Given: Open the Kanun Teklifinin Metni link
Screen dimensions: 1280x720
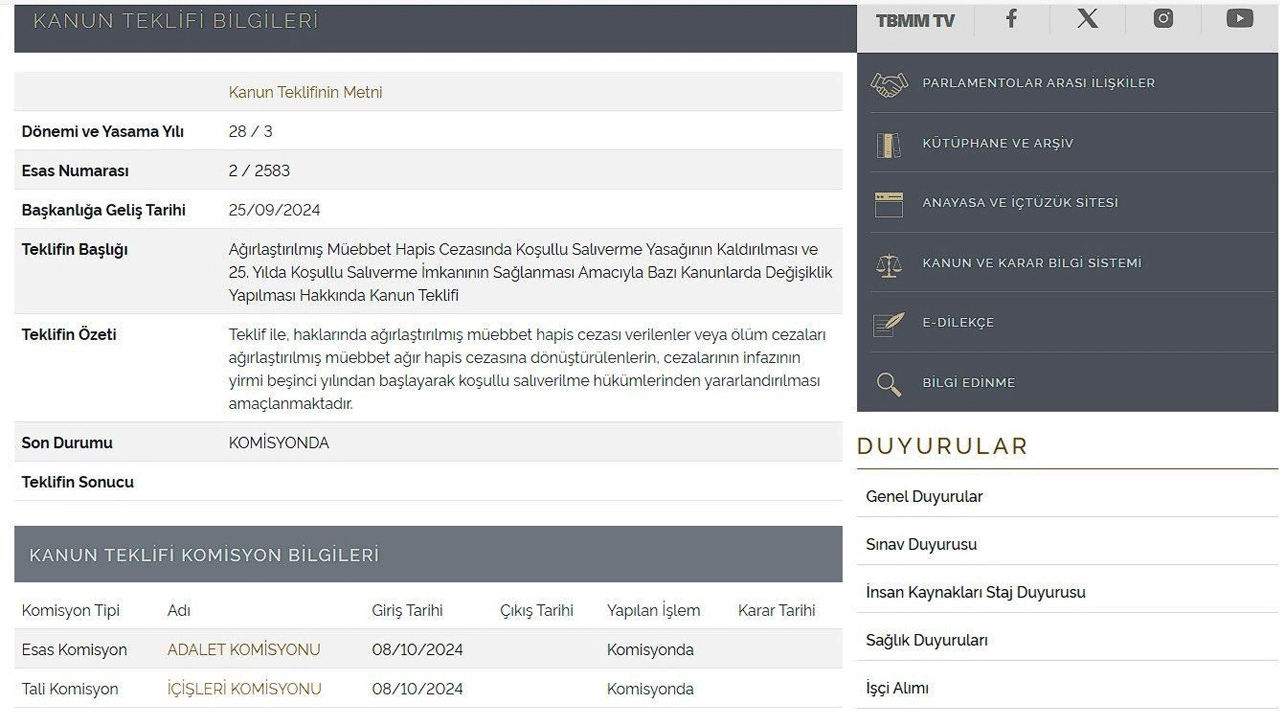Looking at the screenshot, I should click(x=305, y=92).
